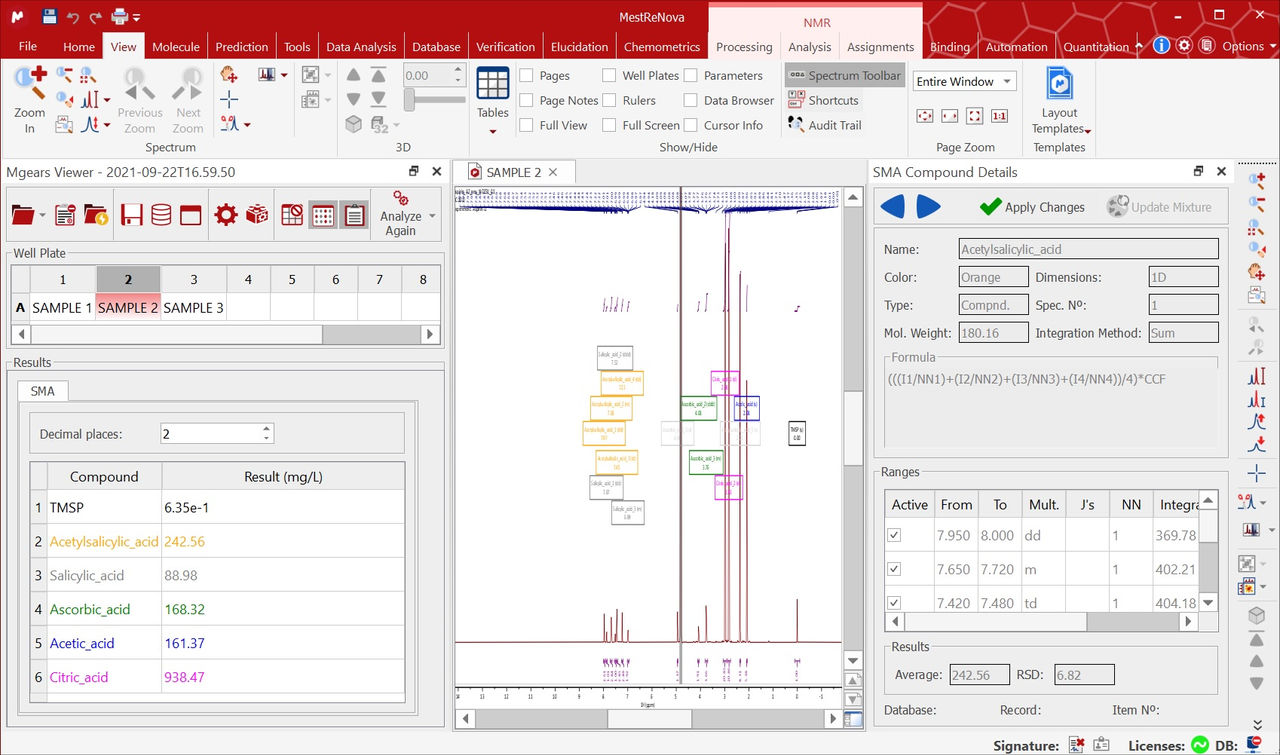Open the Entire Window page zoom dropdown
The image size is (1280, 755).
click(965, 82)
